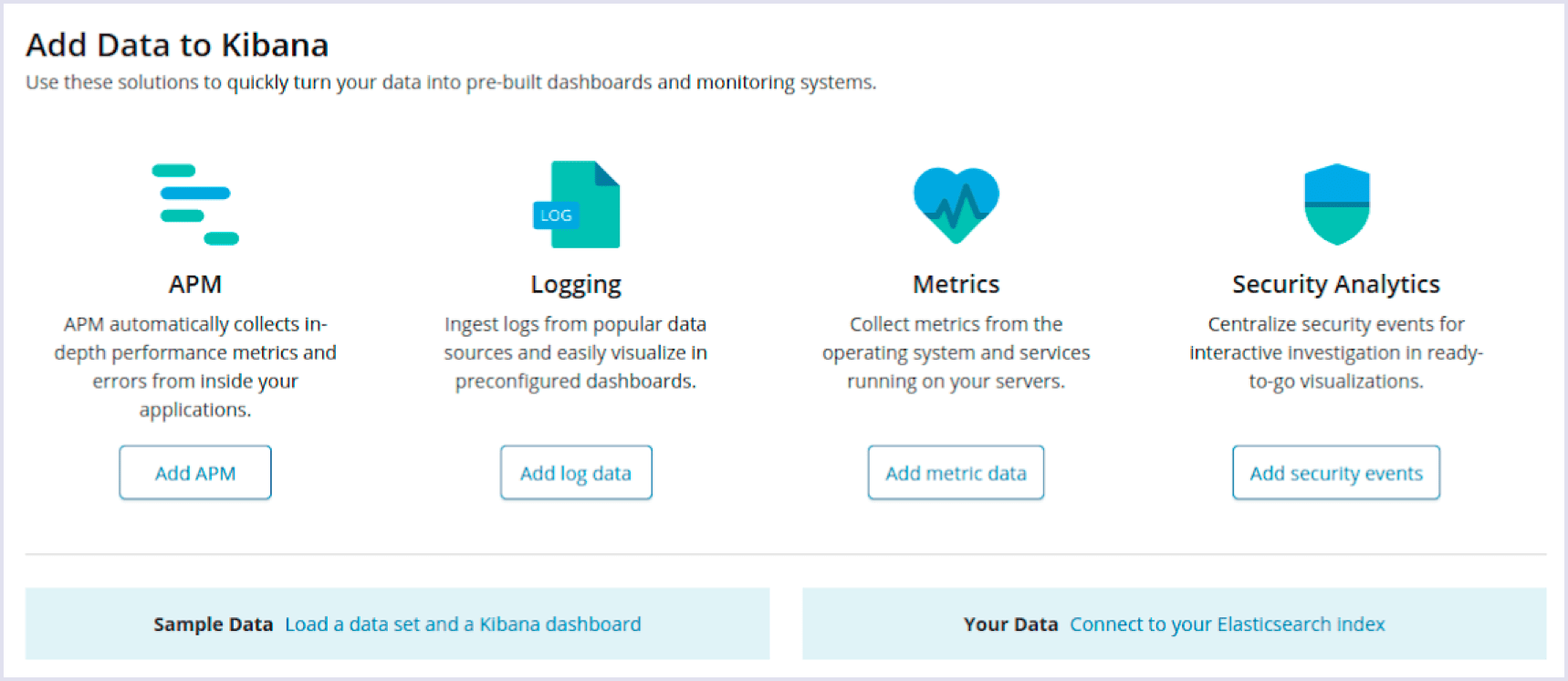The width and height of the screenshot is (1568, 681).
Task: Click the Security Analytics heading
Action: [1336, 285]
